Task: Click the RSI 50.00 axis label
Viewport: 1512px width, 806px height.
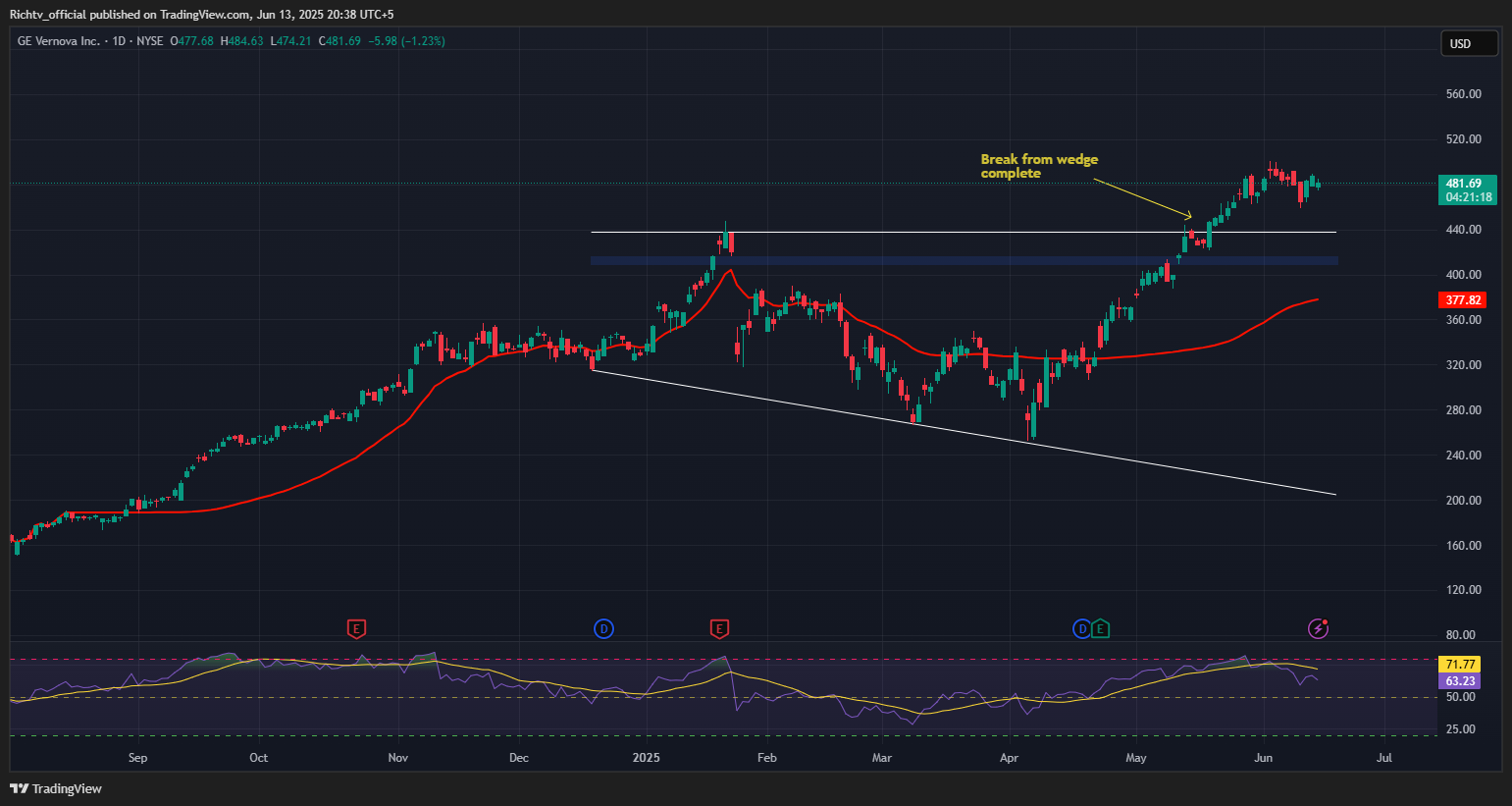Action: click(x=1460, y=697)
